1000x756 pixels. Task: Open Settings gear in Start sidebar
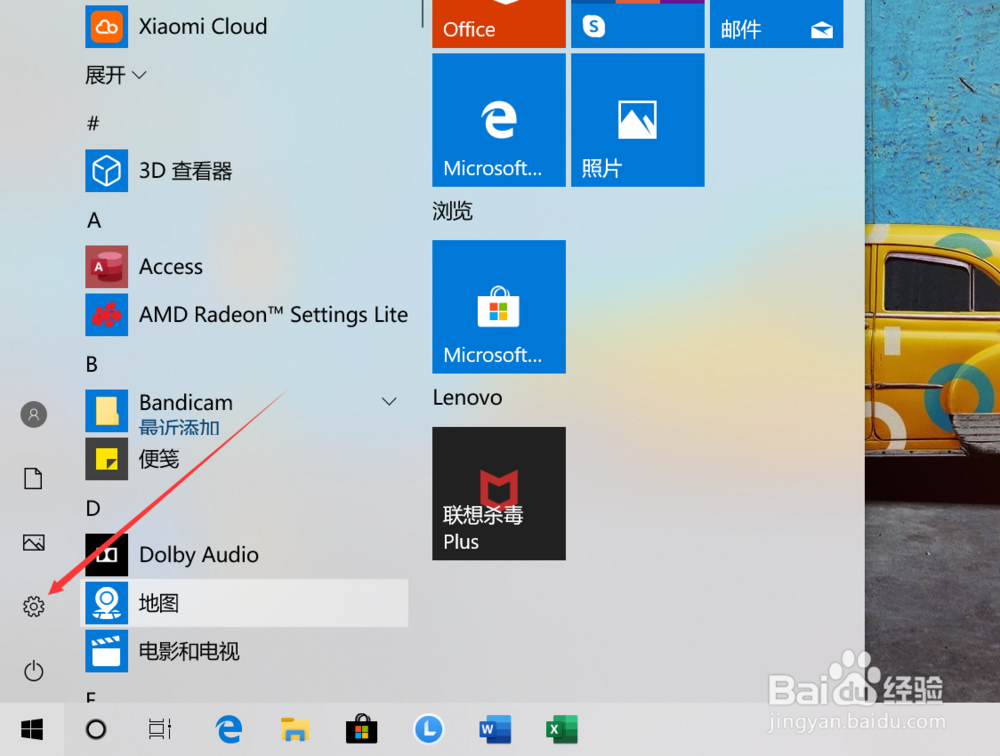(x=34, y=606)
